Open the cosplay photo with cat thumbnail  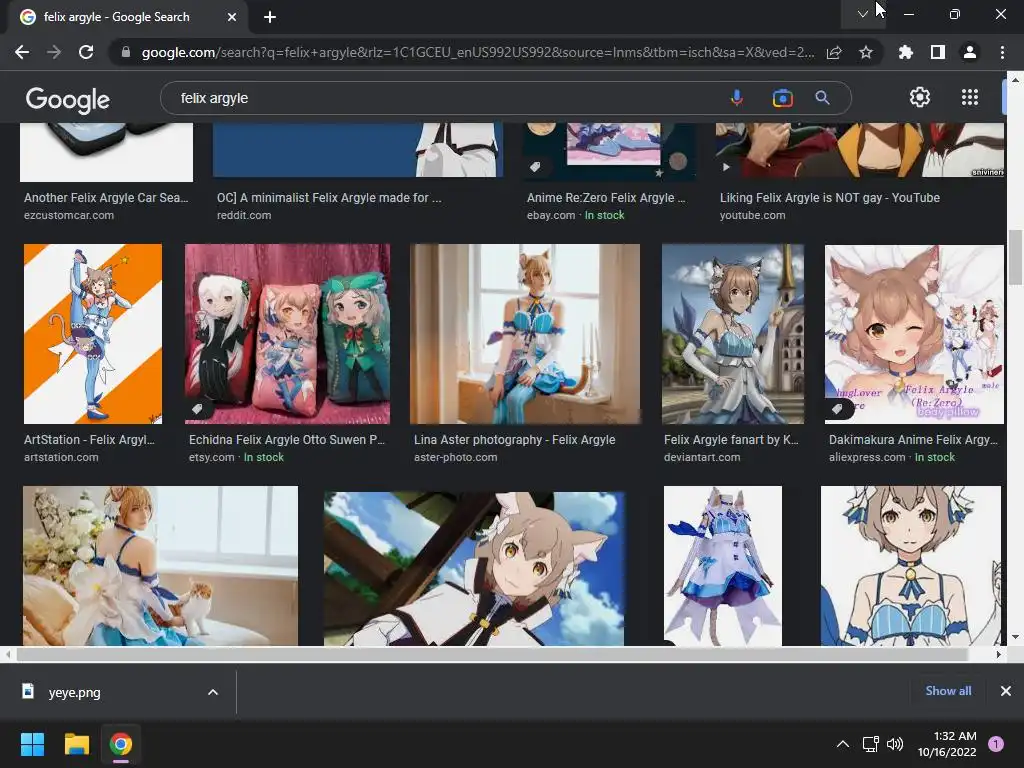point(161,566)
